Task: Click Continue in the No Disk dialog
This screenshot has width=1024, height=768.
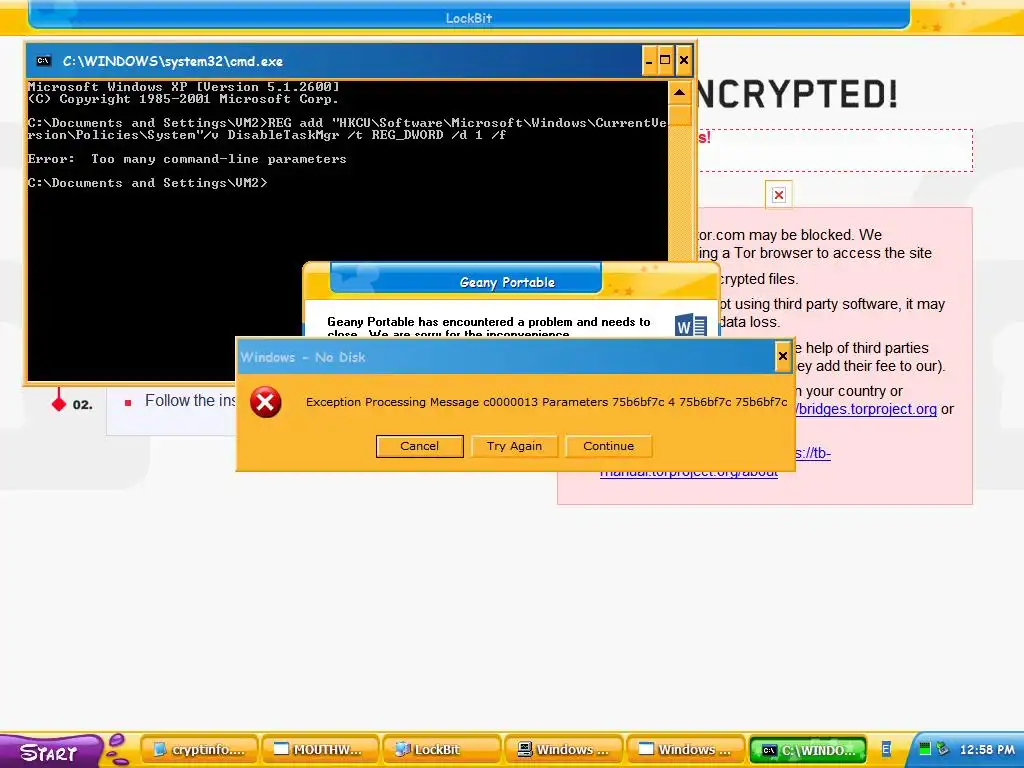Action: point(608,446)
